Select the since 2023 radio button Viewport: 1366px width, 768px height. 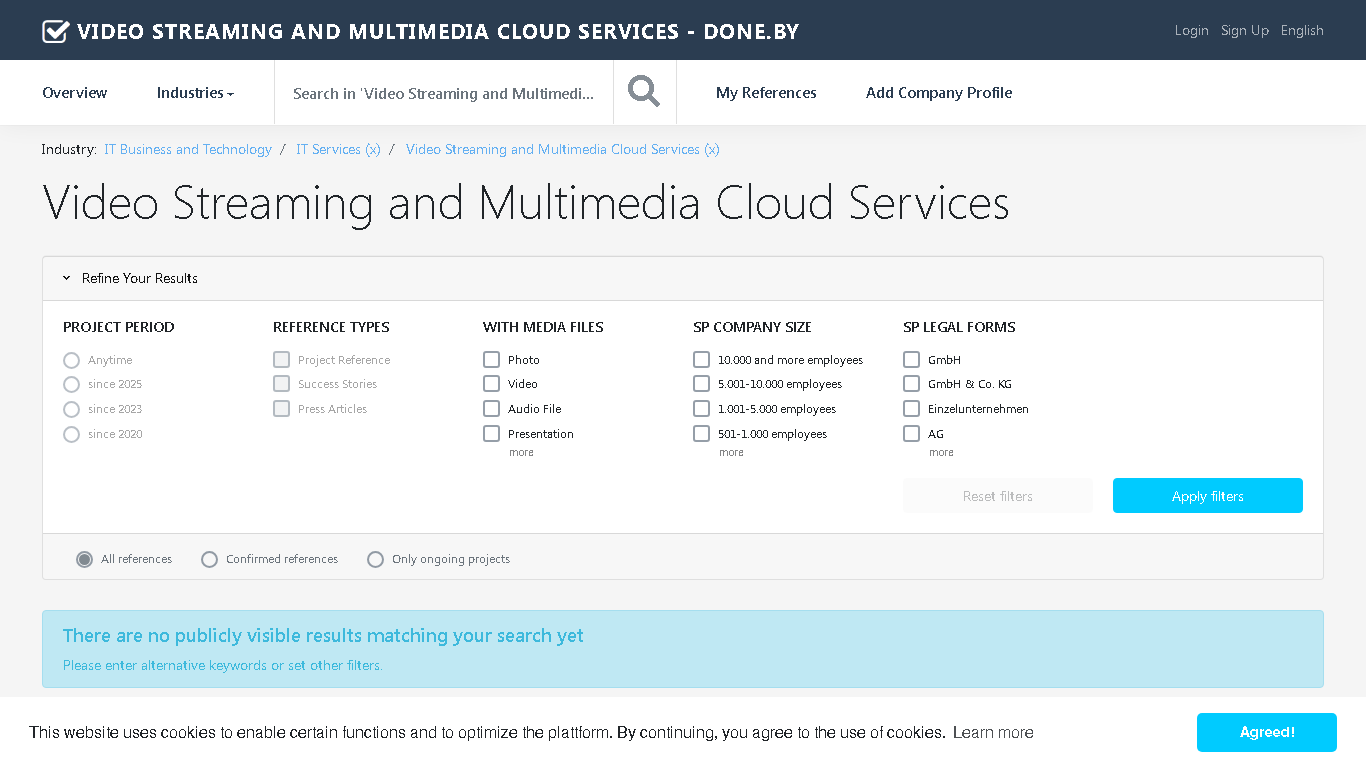71,409
